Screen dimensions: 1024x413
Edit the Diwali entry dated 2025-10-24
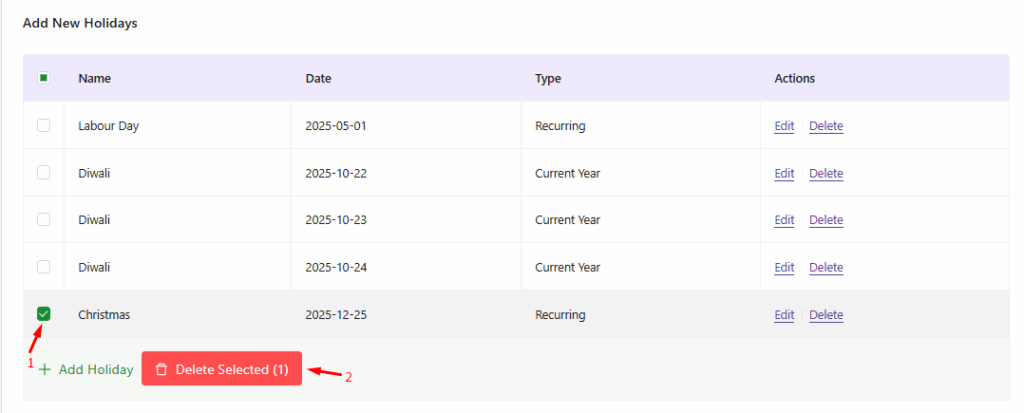point(784,267)
